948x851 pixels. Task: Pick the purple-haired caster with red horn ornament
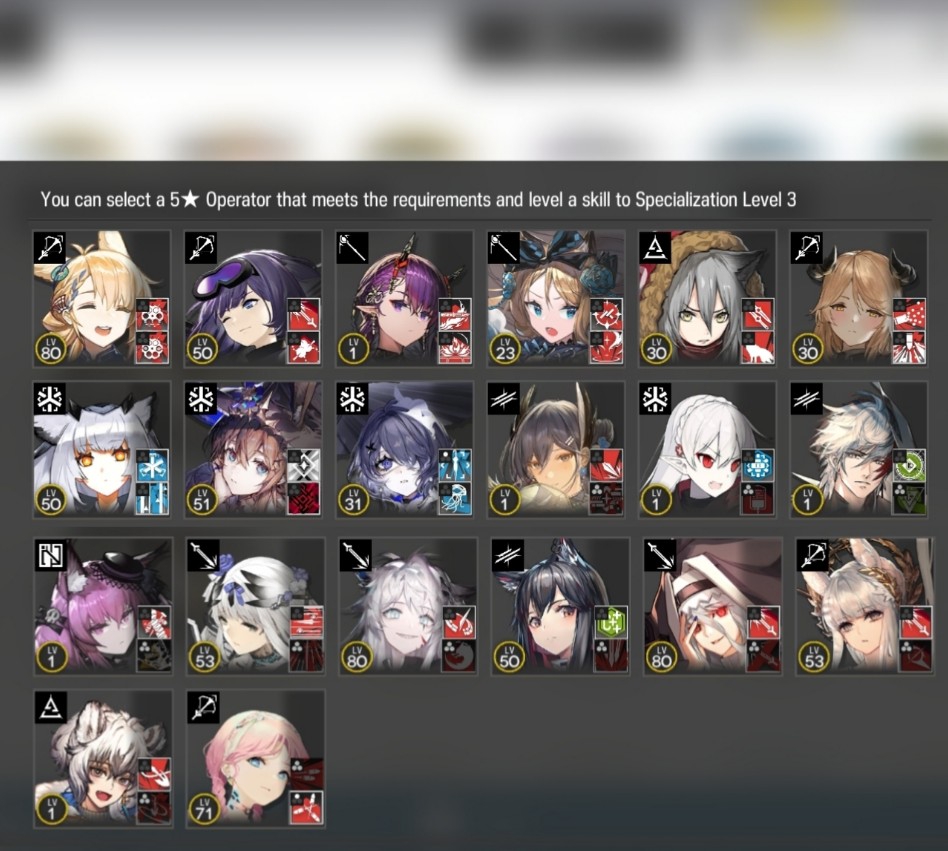pyautogui.click(x=404, y=299)
